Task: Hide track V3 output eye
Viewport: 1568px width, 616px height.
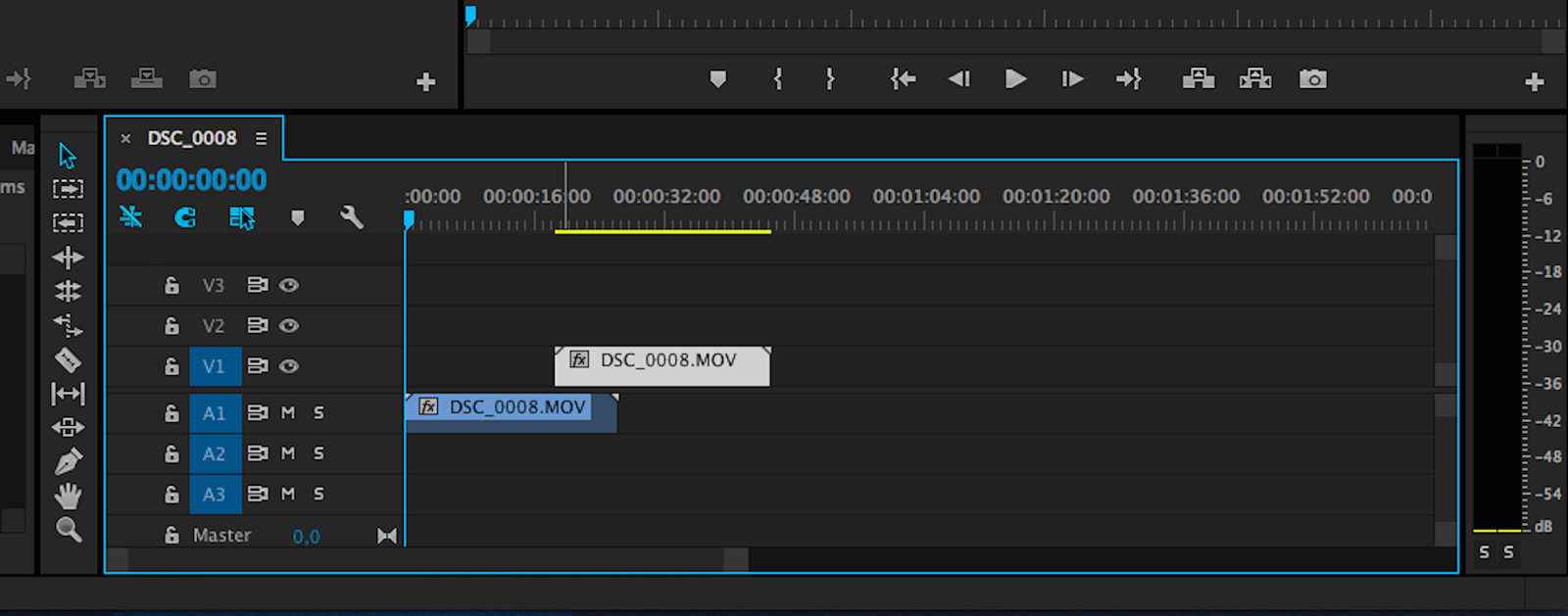Action: [x=288, y=285]
